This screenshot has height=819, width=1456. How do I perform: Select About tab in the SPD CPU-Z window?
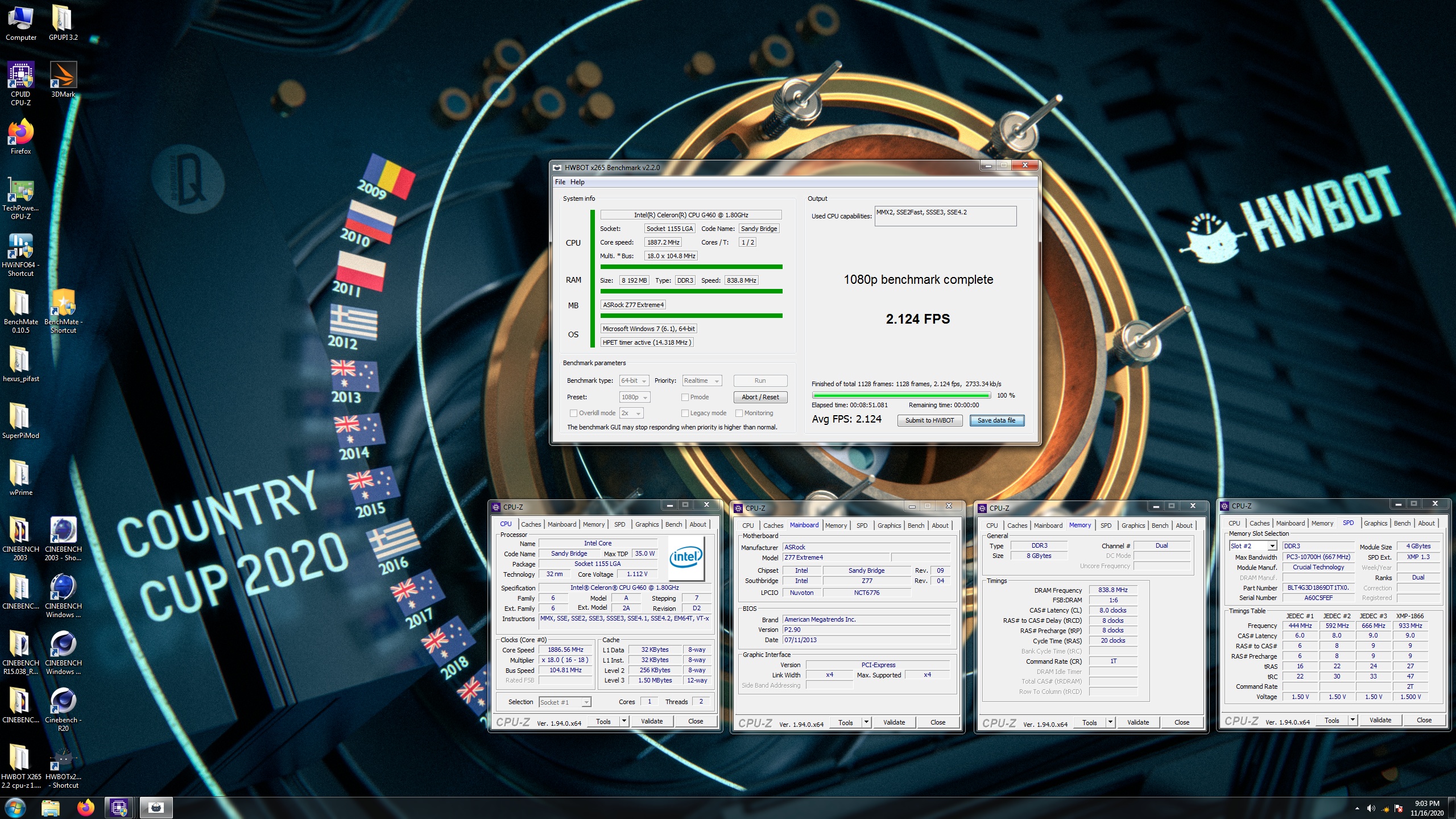1426,523
